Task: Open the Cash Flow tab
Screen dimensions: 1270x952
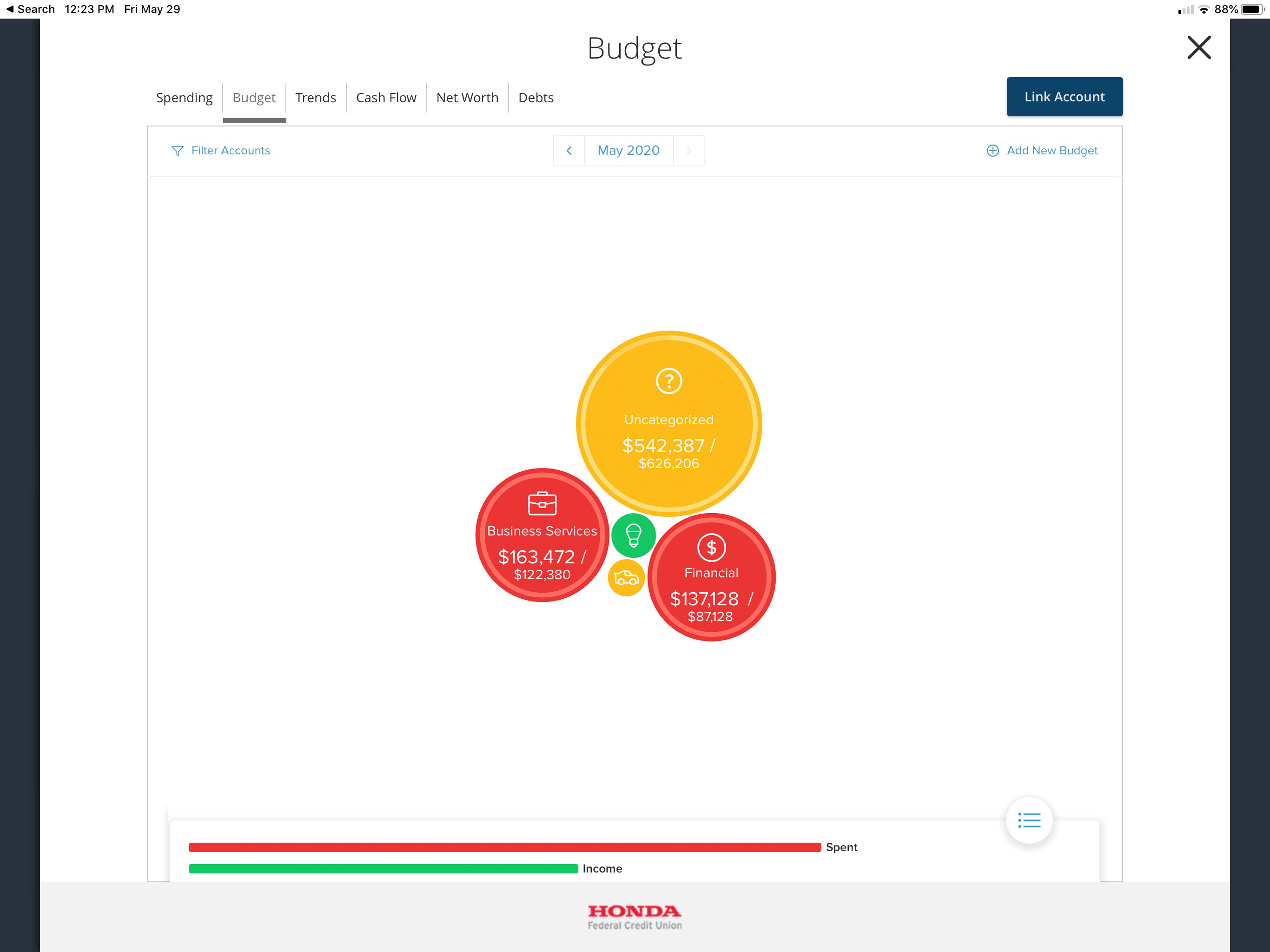Action: [386, 98]
